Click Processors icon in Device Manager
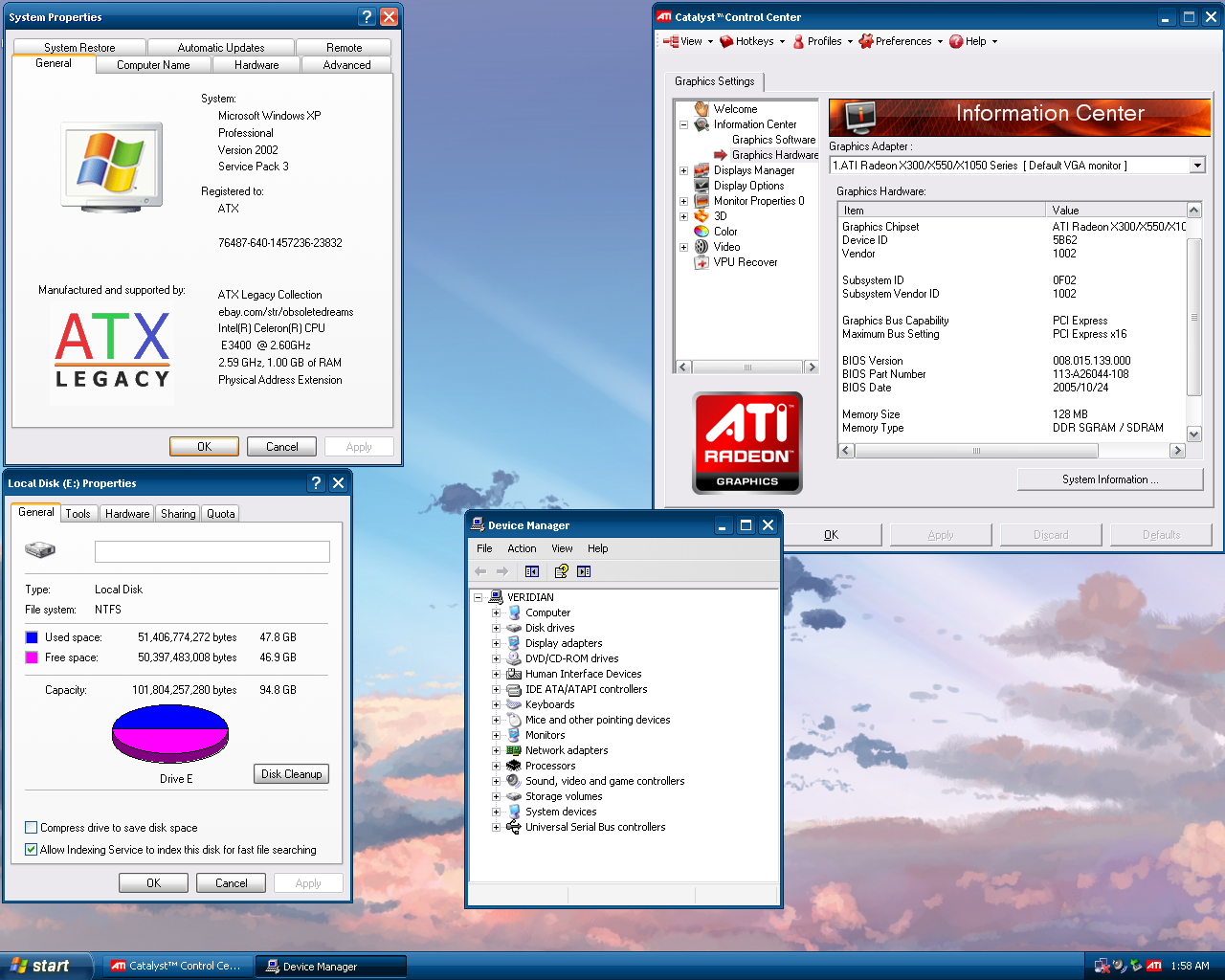The image size is (1225, 980). (x=514, y=766)
